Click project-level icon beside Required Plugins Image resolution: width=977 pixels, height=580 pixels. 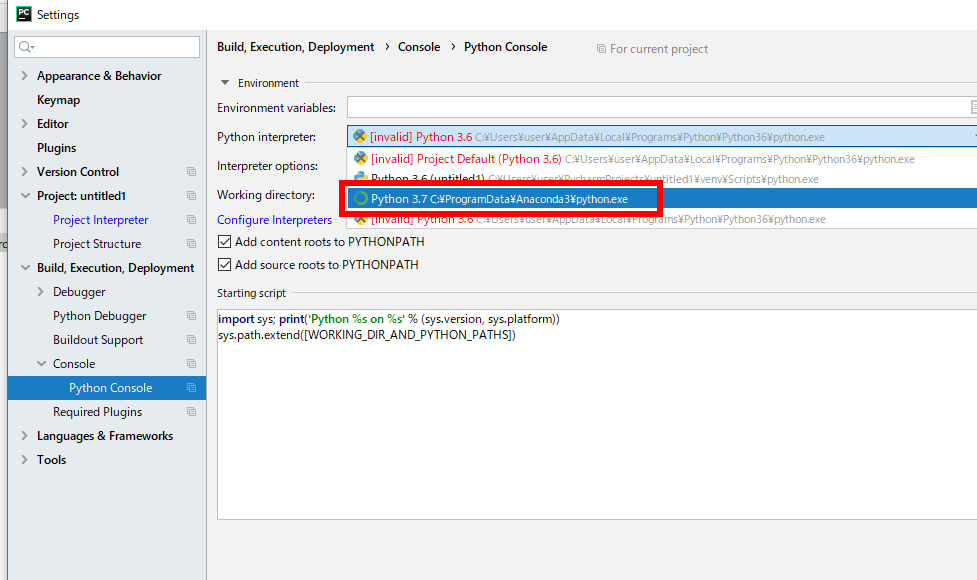[191, 412]
